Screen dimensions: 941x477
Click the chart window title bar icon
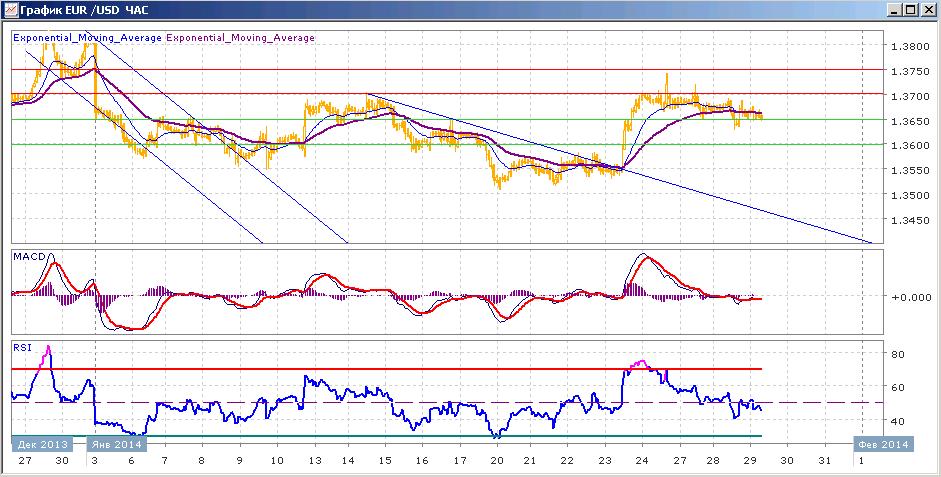click(x=10, y=10)
